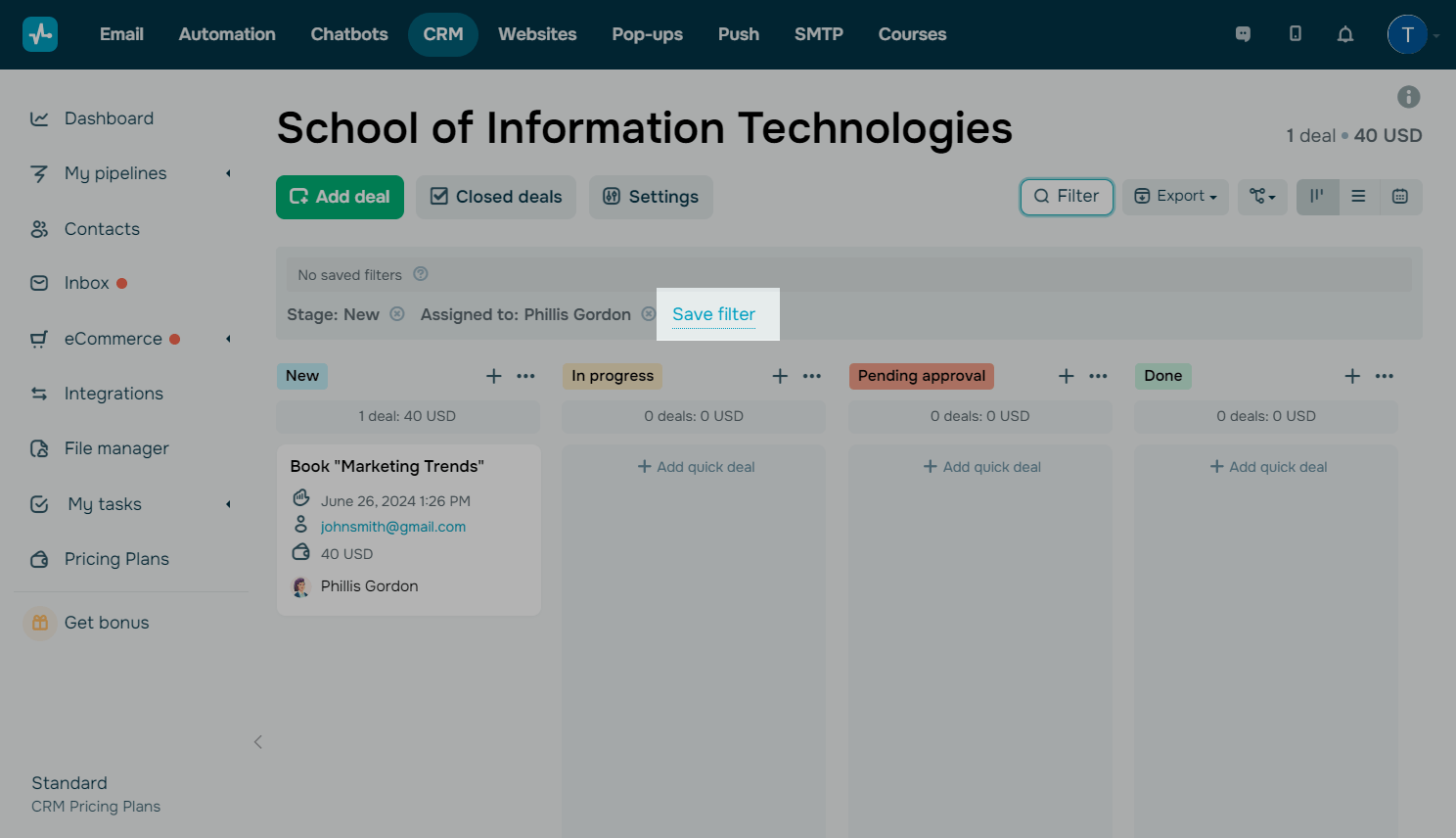
Task: Open the chat support icon in header
Action: pyautogui.click(x=1243, y=34)
